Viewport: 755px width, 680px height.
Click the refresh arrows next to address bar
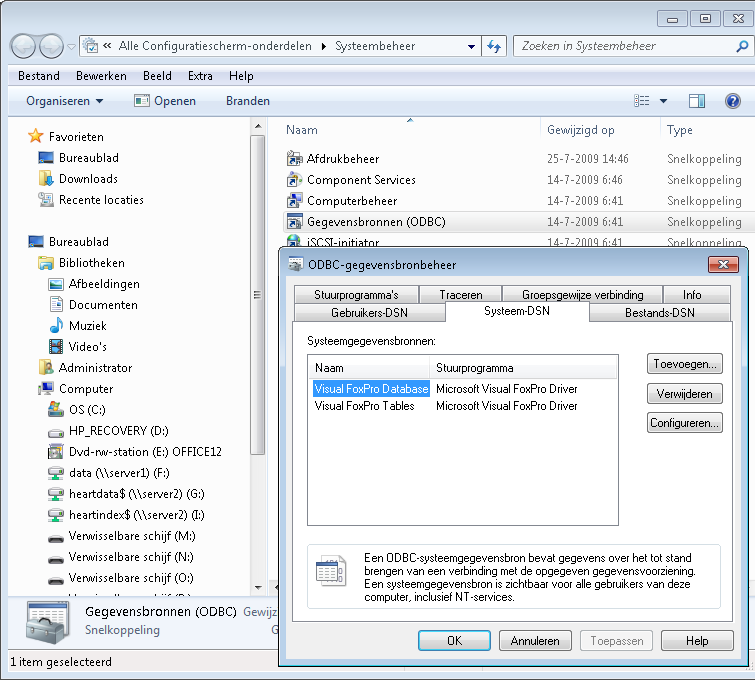(x=494, y=46)
